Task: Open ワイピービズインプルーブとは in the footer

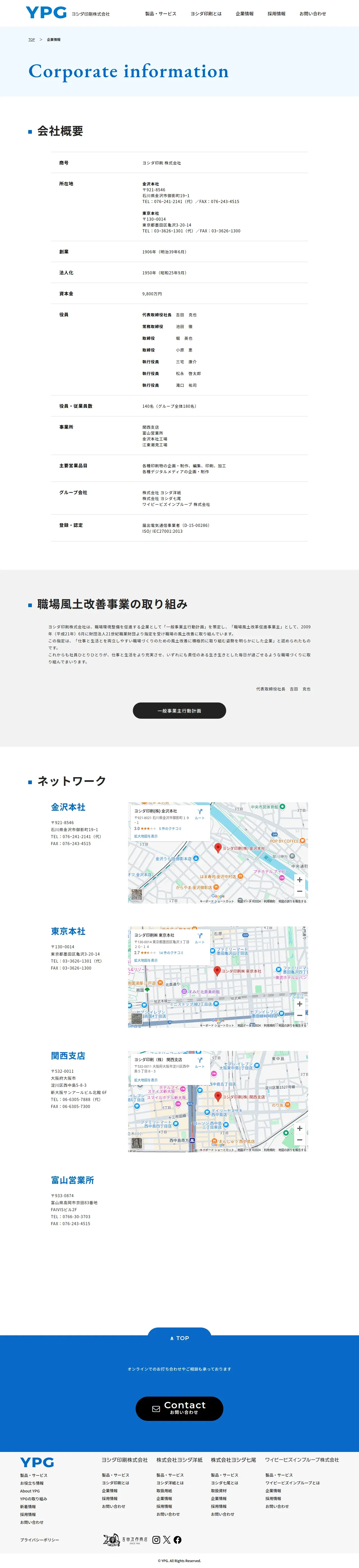Action: [x=293, y=1483]
